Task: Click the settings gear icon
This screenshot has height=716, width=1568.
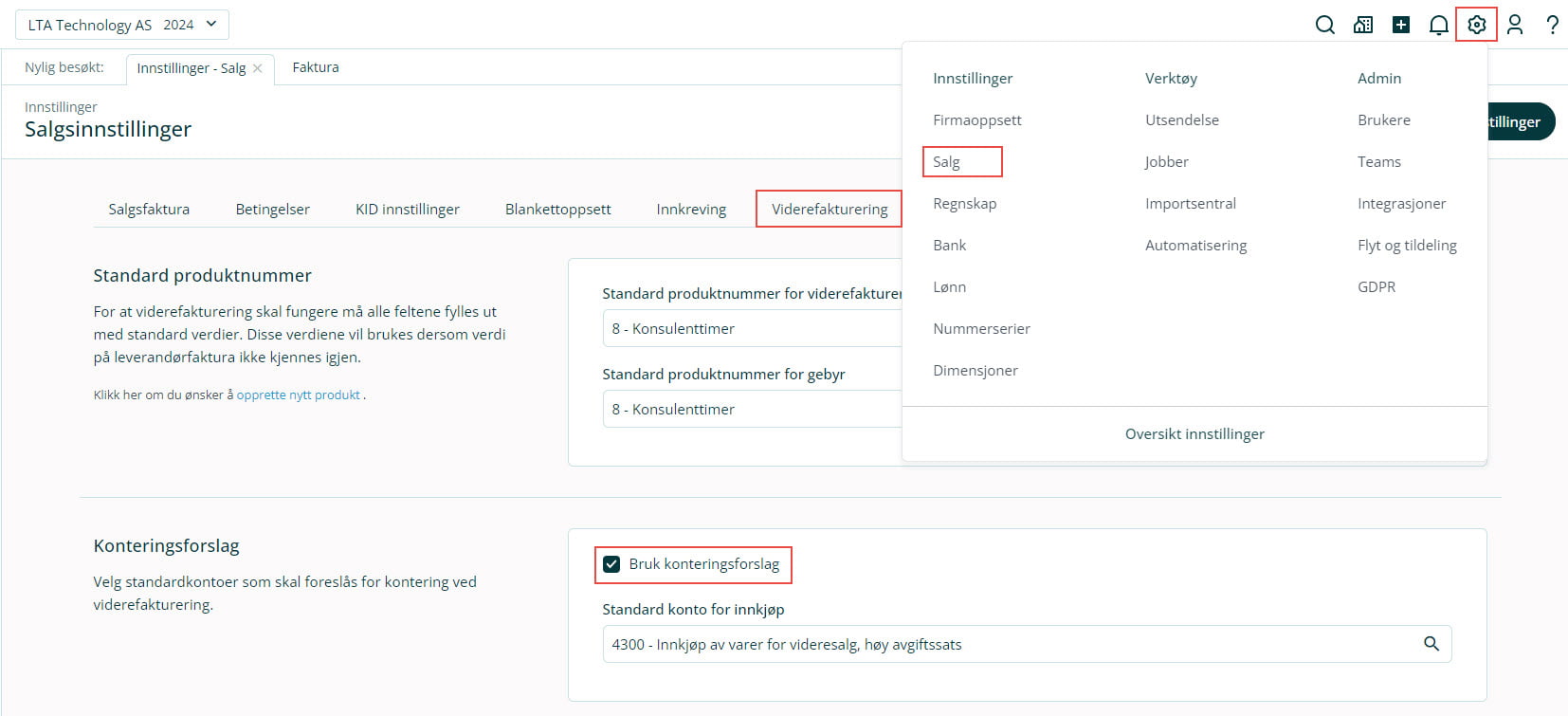Action: click(1476, 26)
